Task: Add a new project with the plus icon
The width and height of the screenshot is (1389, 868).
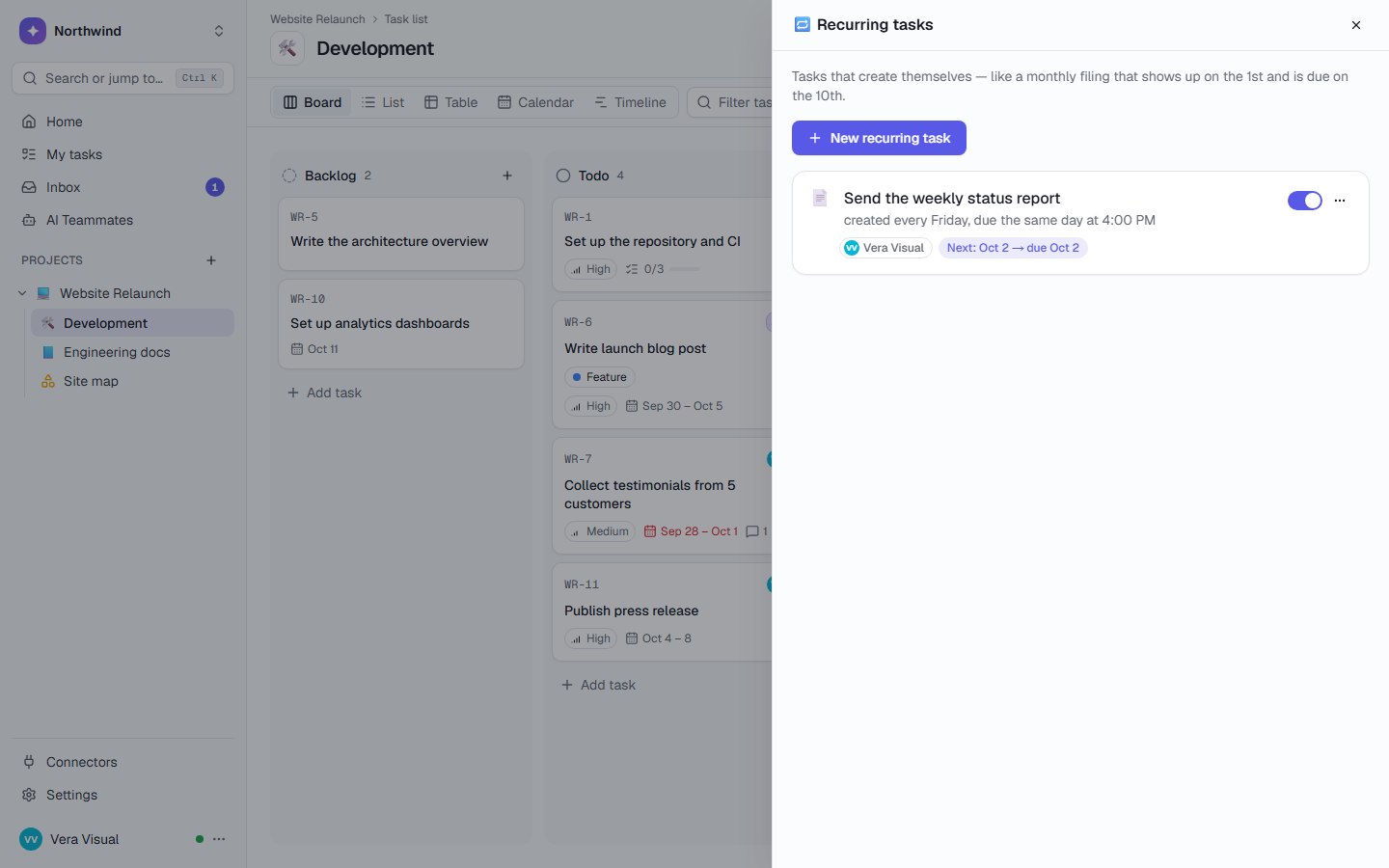Action: pyautogui.click(x=211, y=260)
